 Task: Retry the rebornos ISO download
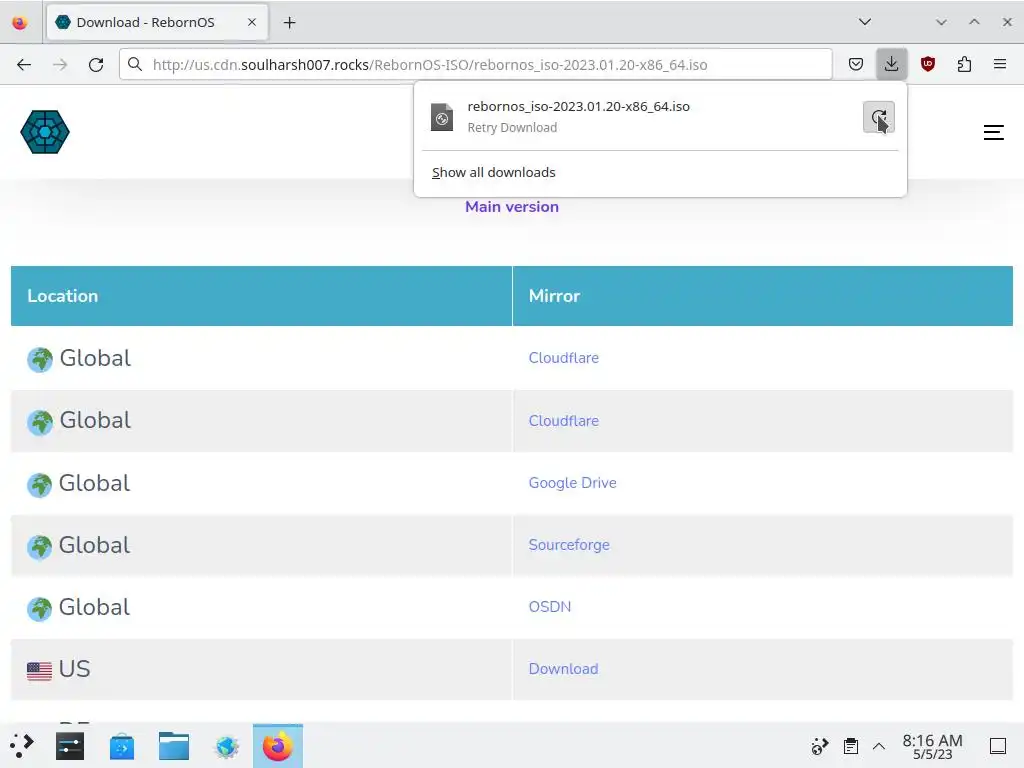tap(878, 118)
